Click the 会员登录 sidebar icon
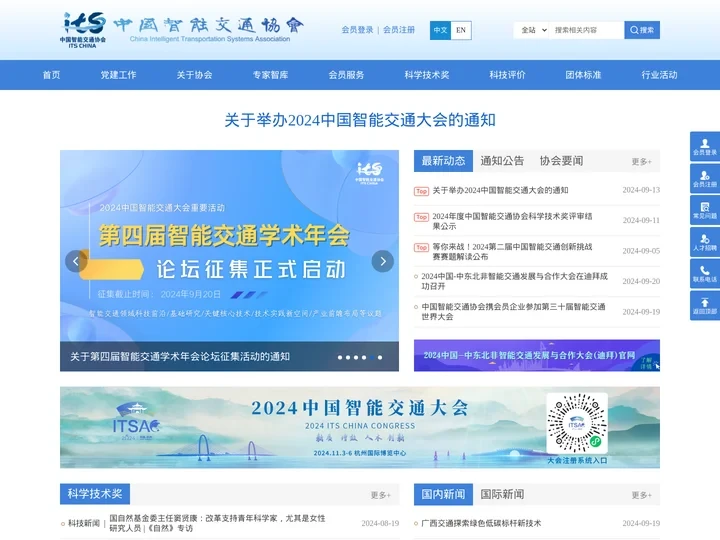The width and height of the screenshot is (720, 540). 705,146
